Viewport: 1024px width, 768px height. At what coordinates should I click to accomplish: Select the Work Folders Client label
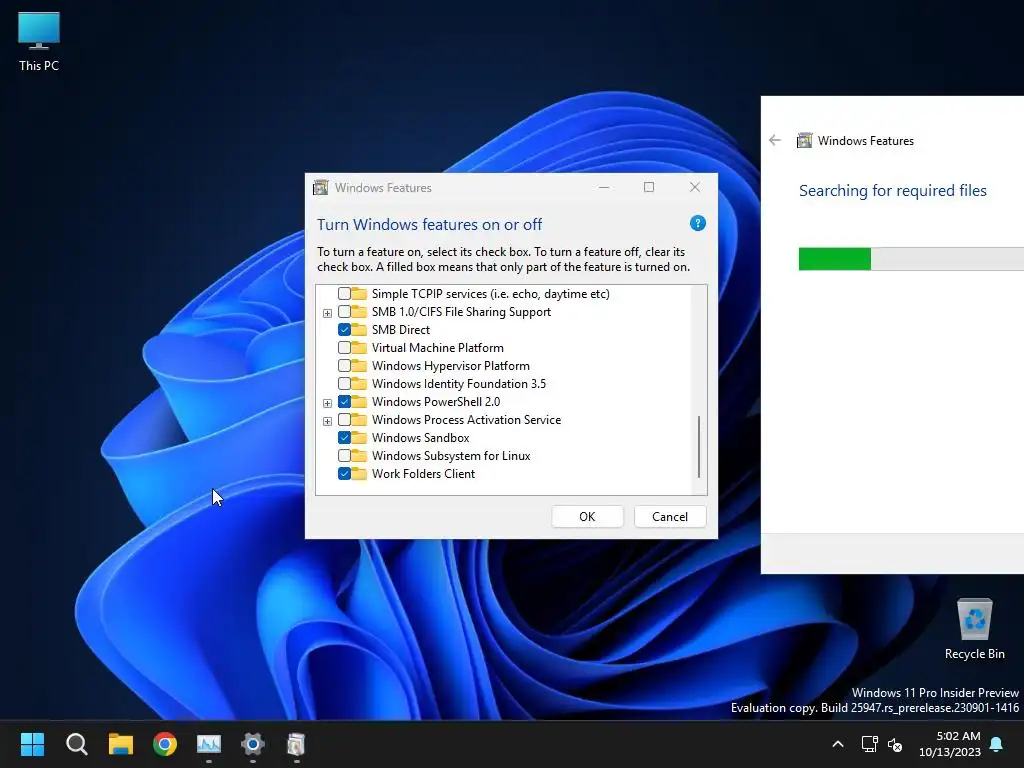[423, 473]
